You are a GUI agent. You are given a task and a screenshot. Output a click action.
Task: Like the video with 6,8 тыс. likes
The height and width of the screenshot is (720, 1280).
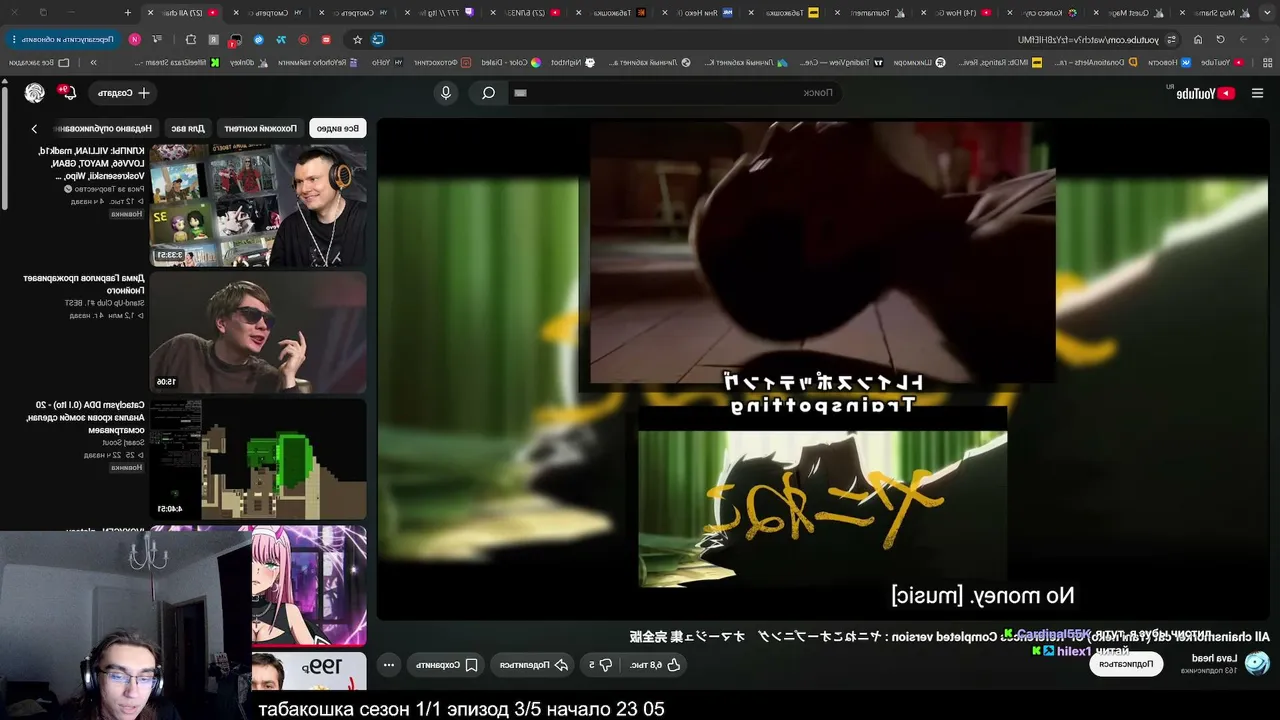click(654, 664)
